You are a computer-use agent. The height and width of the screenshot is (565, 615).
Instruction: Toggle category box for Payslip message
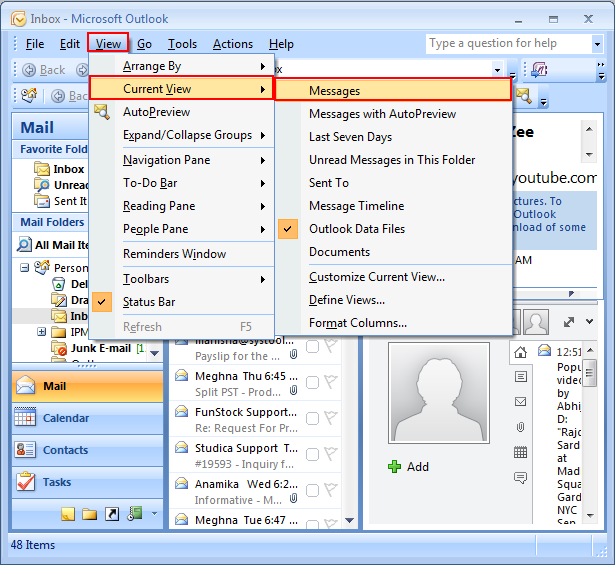click(312, 347)
